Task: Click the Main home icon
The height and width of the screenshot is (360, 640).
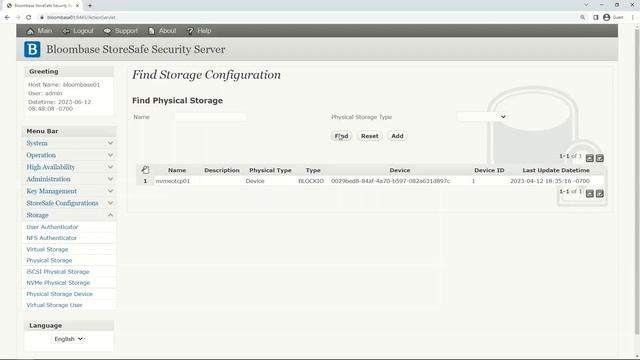Action: [30, 31]
